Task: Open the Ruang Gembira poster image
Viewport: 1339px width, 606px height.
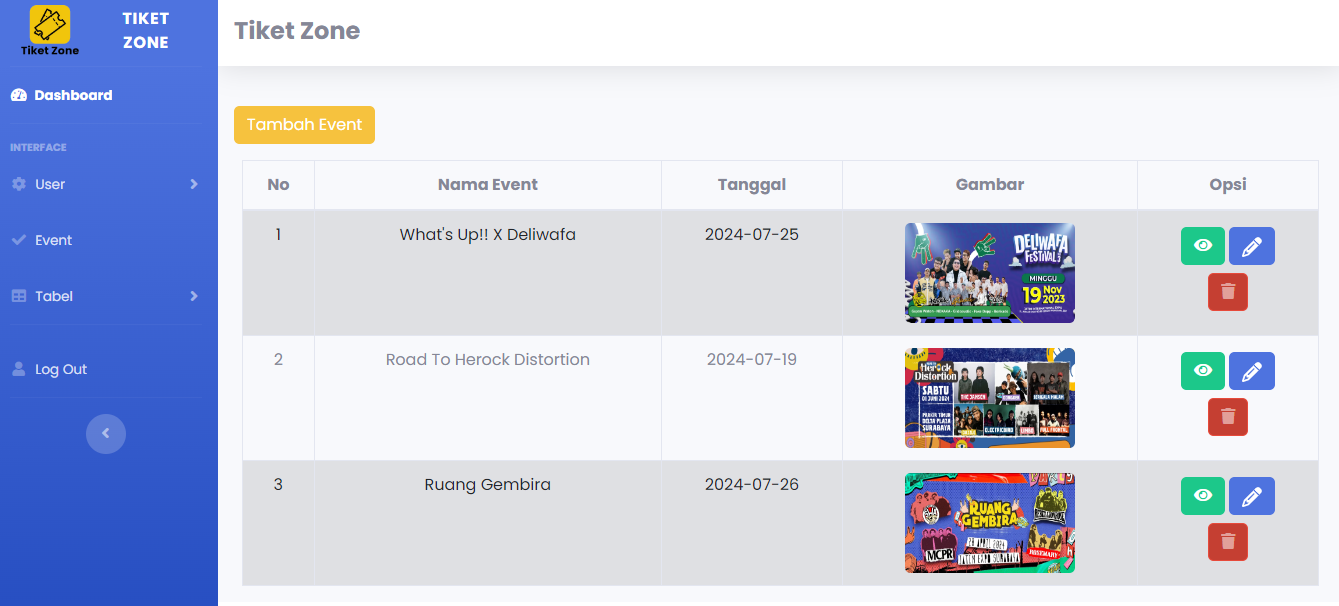Action: click(989, 523)
